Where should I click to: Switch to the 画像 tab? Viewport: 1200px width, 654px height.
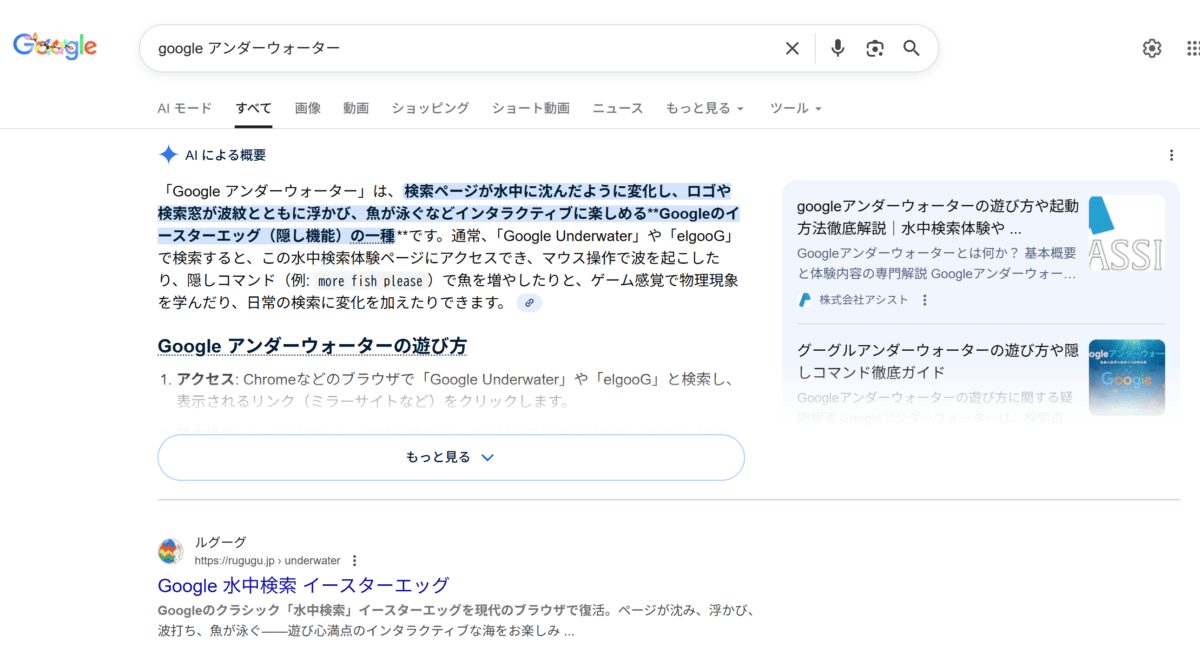[308, 108]
